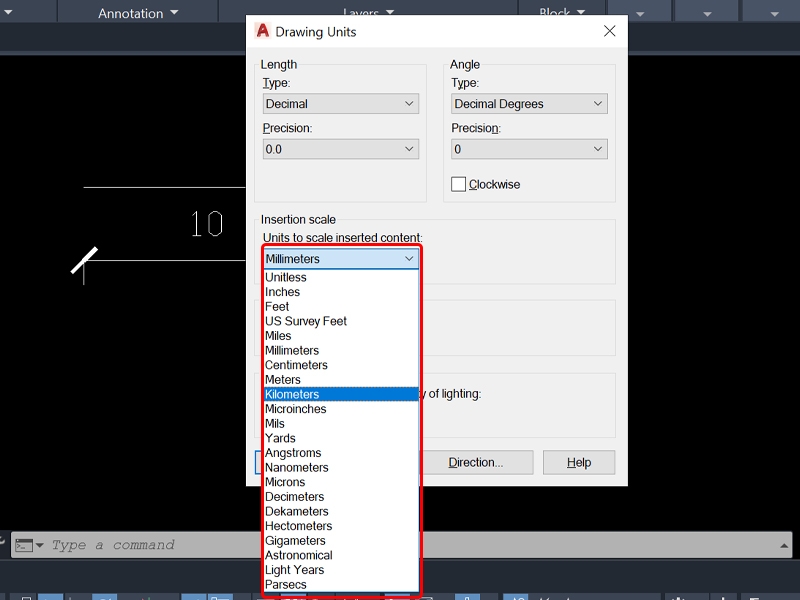Open the command line recent commands icon
The height and width of the screenshot is (600, 800).
click(29, 545)
